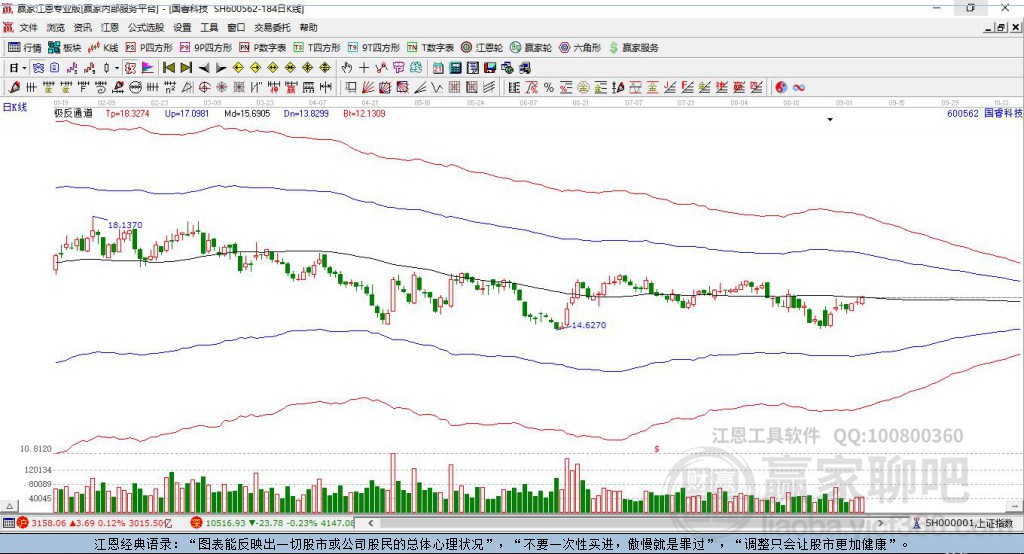Open the P数字表 tool

(262, 48)
